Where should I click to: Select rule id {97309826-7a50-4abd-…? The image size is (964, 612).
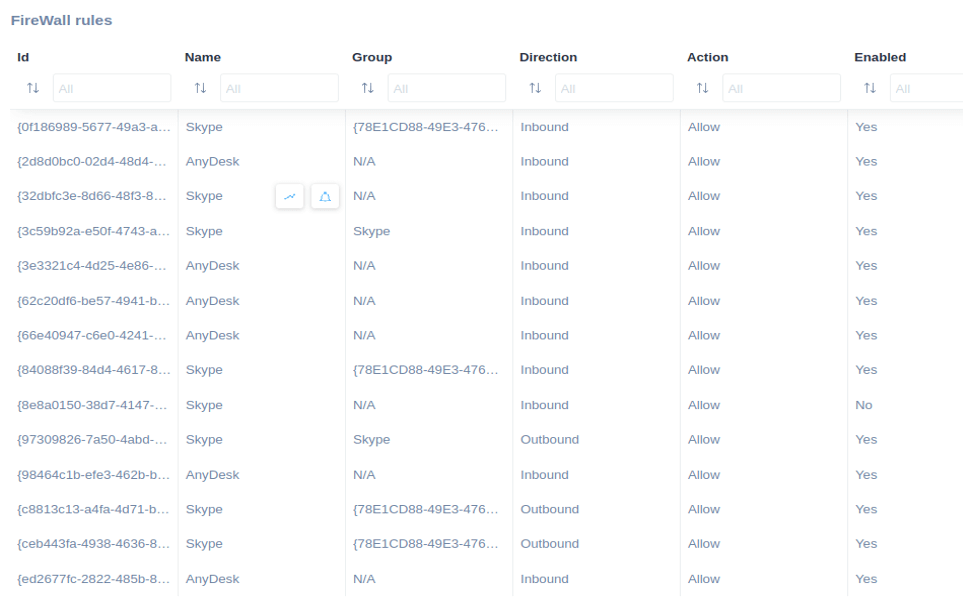coord(92,440)
